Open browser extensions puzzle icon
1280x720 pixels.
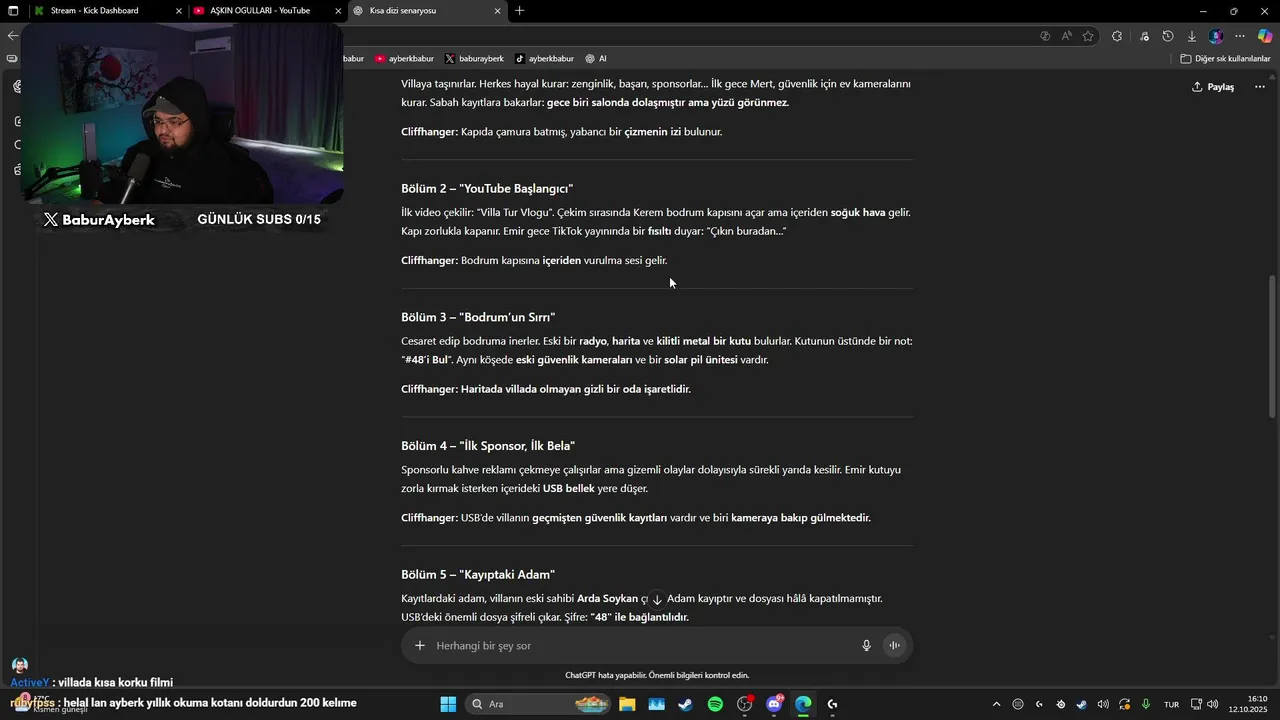click(x=1117, y=36)
